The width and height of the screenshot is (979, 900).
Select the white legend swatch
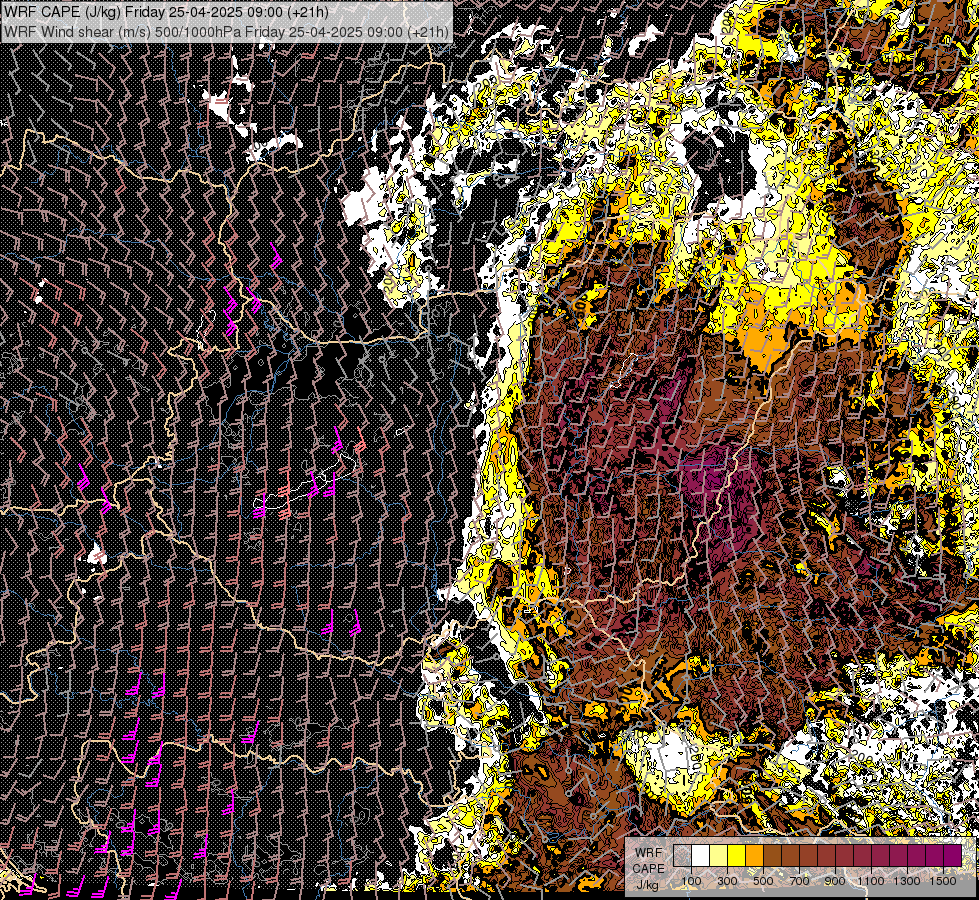click(x=701, y=855)
